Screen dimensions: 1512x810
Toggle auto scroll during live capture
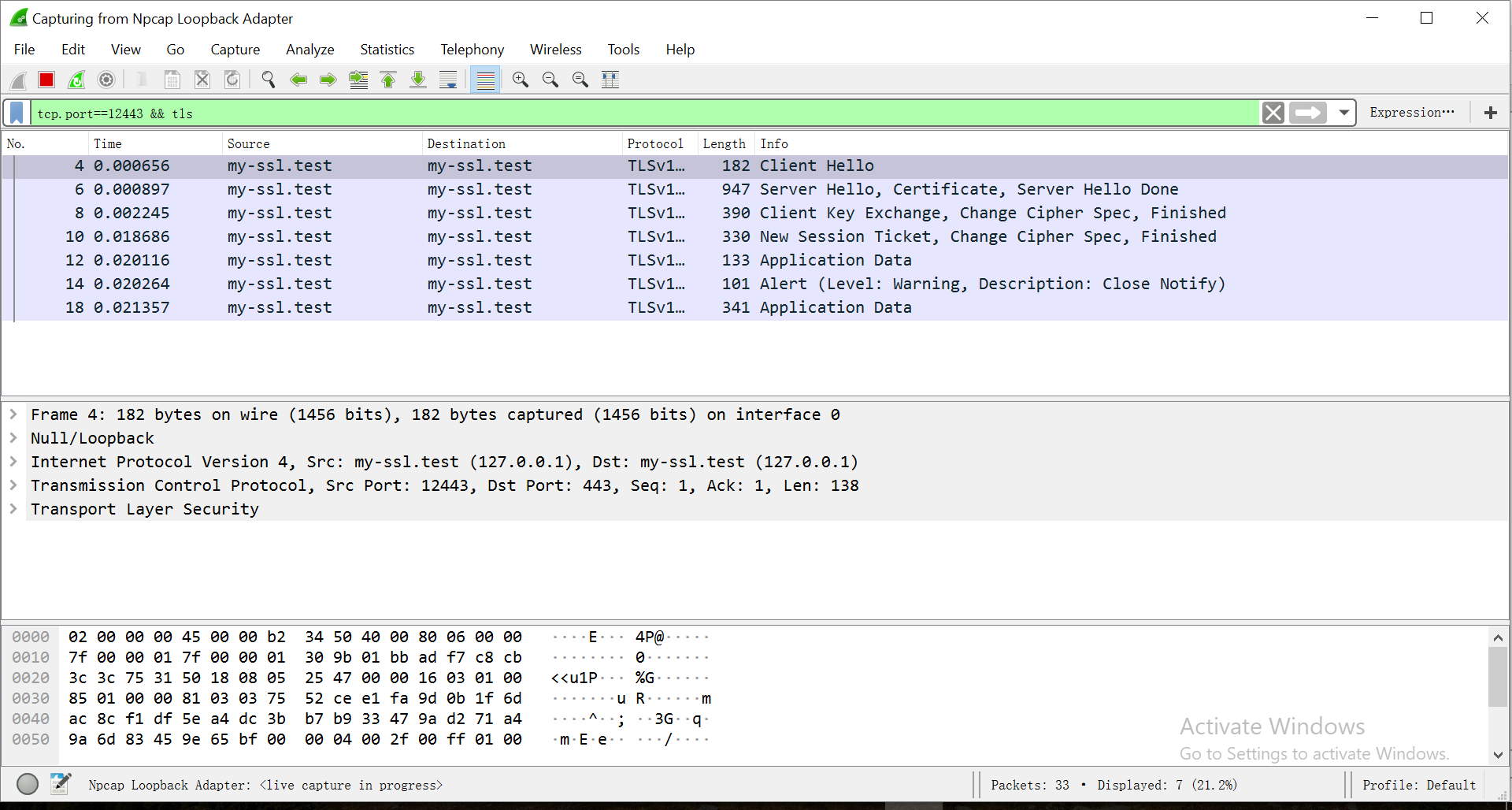pos(448,80)
